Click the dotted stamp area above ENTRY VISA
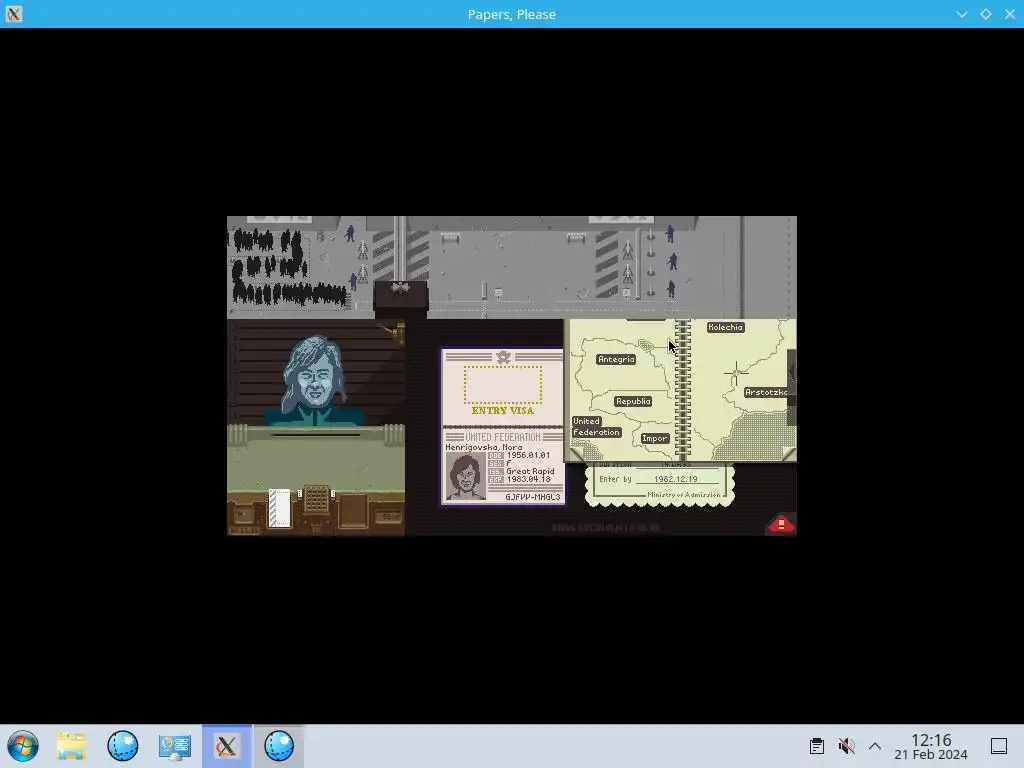Image resolution: width=1024 pixels, height=768 pixels. coord(503,384)
